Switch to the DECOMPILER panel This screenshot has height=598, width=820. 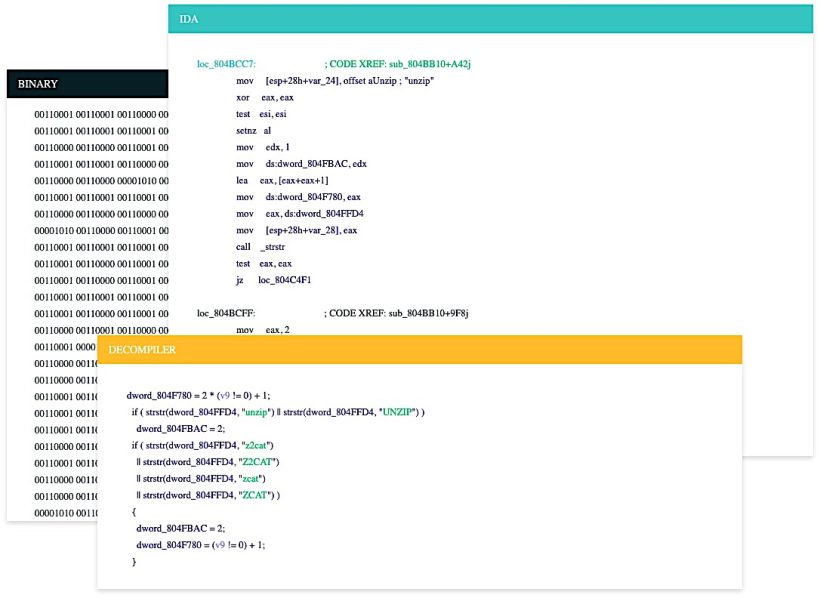point(143,349)
